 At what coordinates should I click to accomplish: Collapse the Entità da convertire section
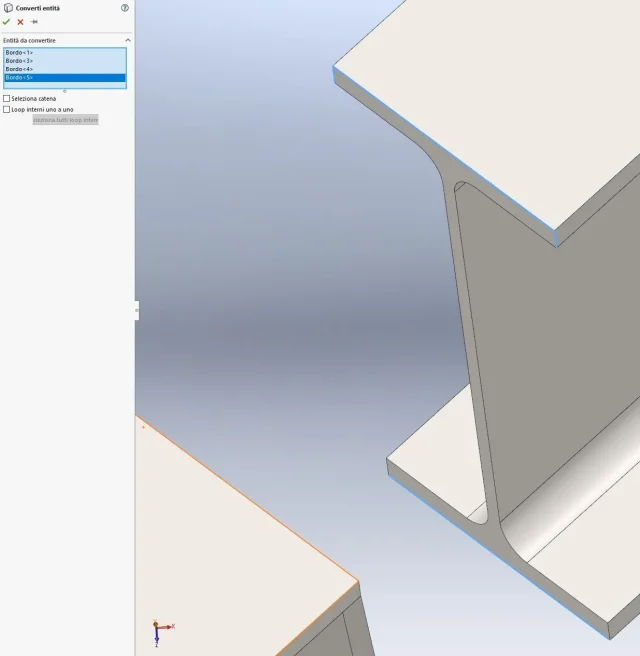point(128,40)
